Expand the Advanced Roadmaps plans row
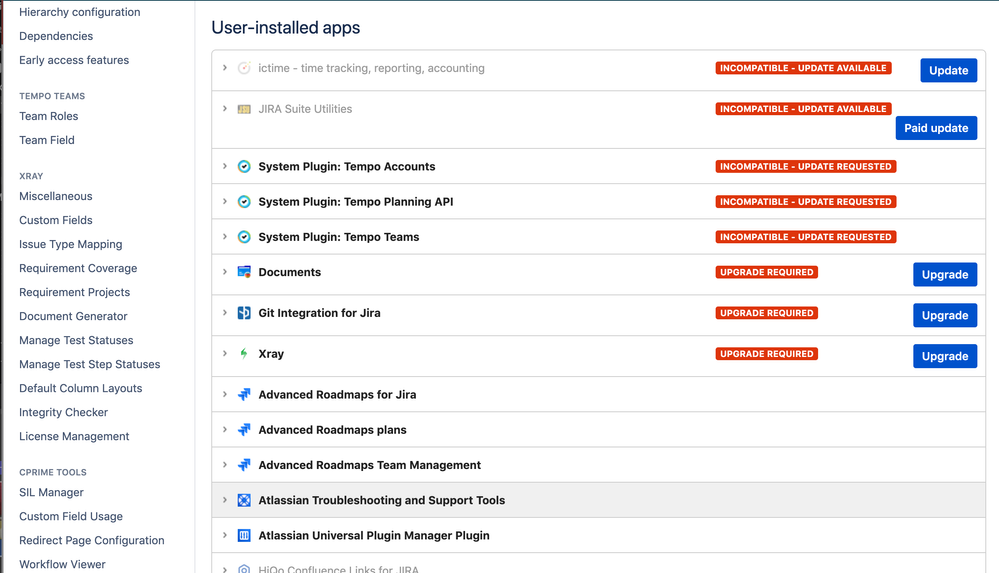This screenshot has height=573, width=999. point(225,429)
